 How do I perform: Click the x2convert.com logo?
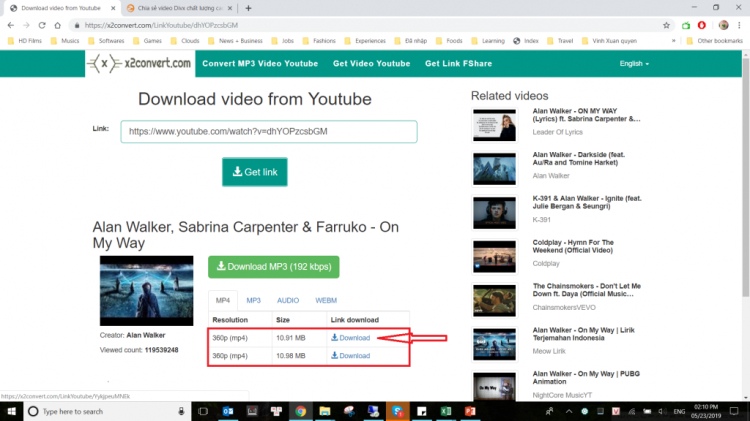tap(140, 64)
